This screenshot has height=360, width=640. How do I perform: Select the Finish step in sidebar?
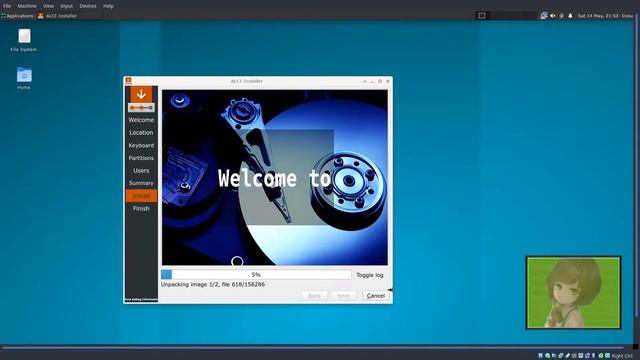[x=141, y=209]
